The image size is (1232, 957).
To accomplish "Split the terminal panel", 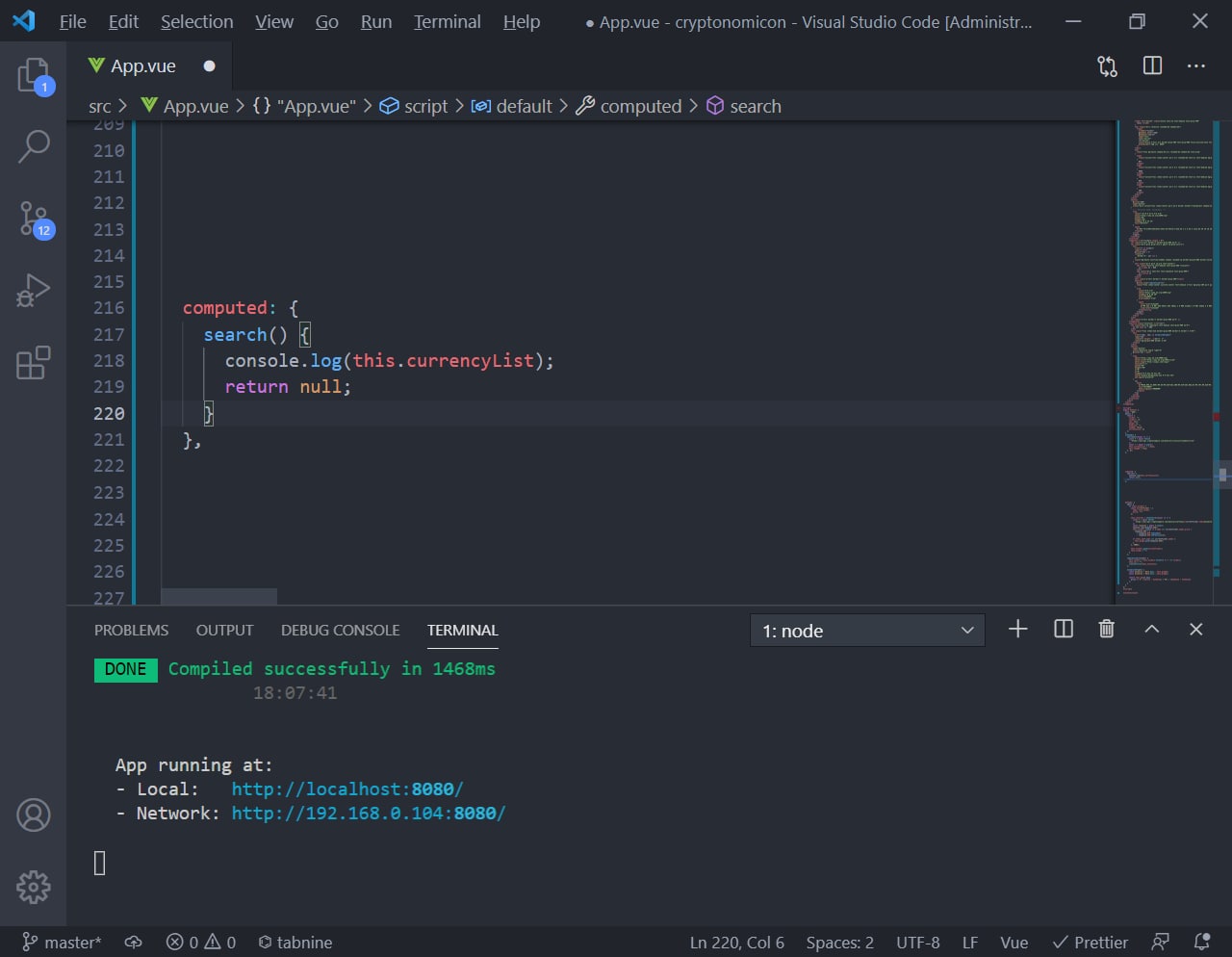I will 1064,630.
